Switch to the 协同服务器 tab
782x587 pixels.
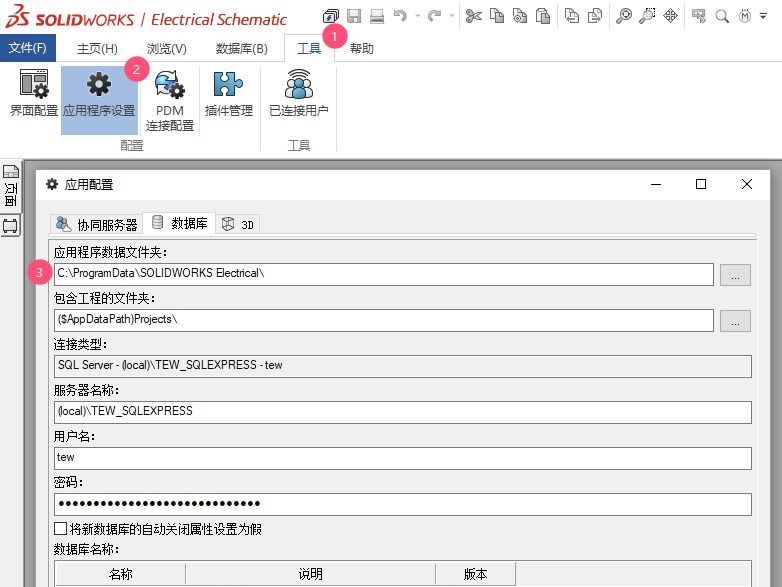pos(97,224)
